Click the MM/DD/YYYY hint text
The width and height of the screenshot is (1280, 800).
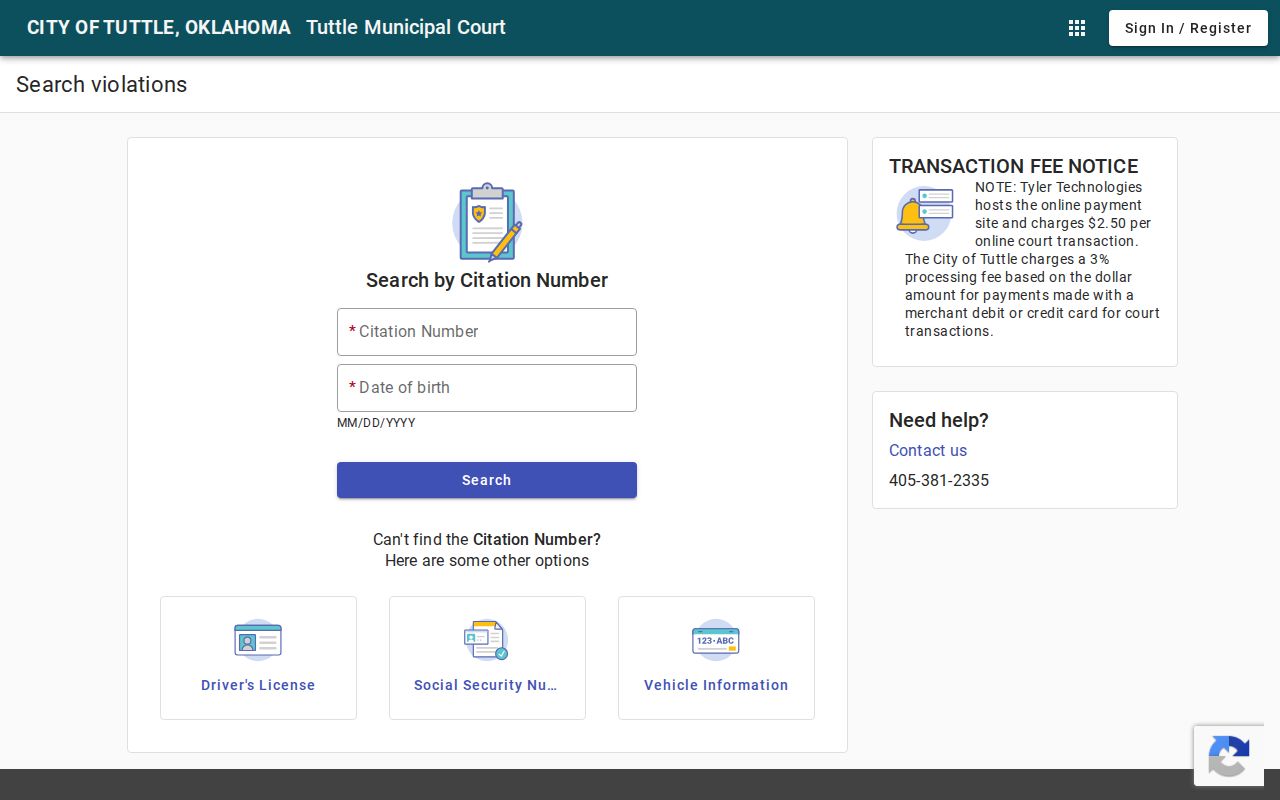click(x=376, y=423)
